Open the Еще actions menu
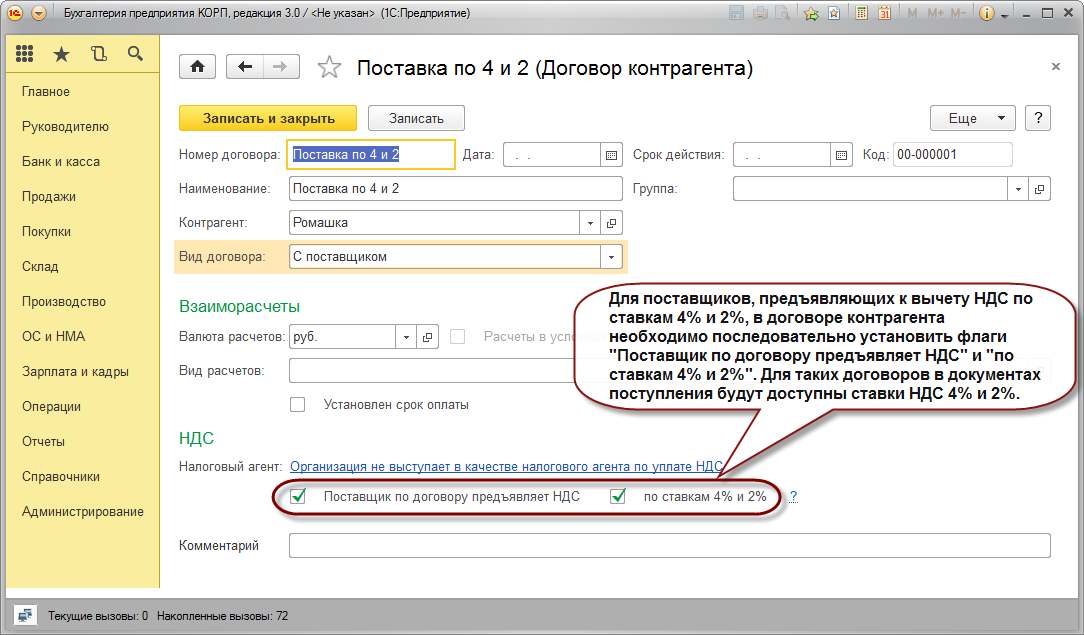 [972, 118]
